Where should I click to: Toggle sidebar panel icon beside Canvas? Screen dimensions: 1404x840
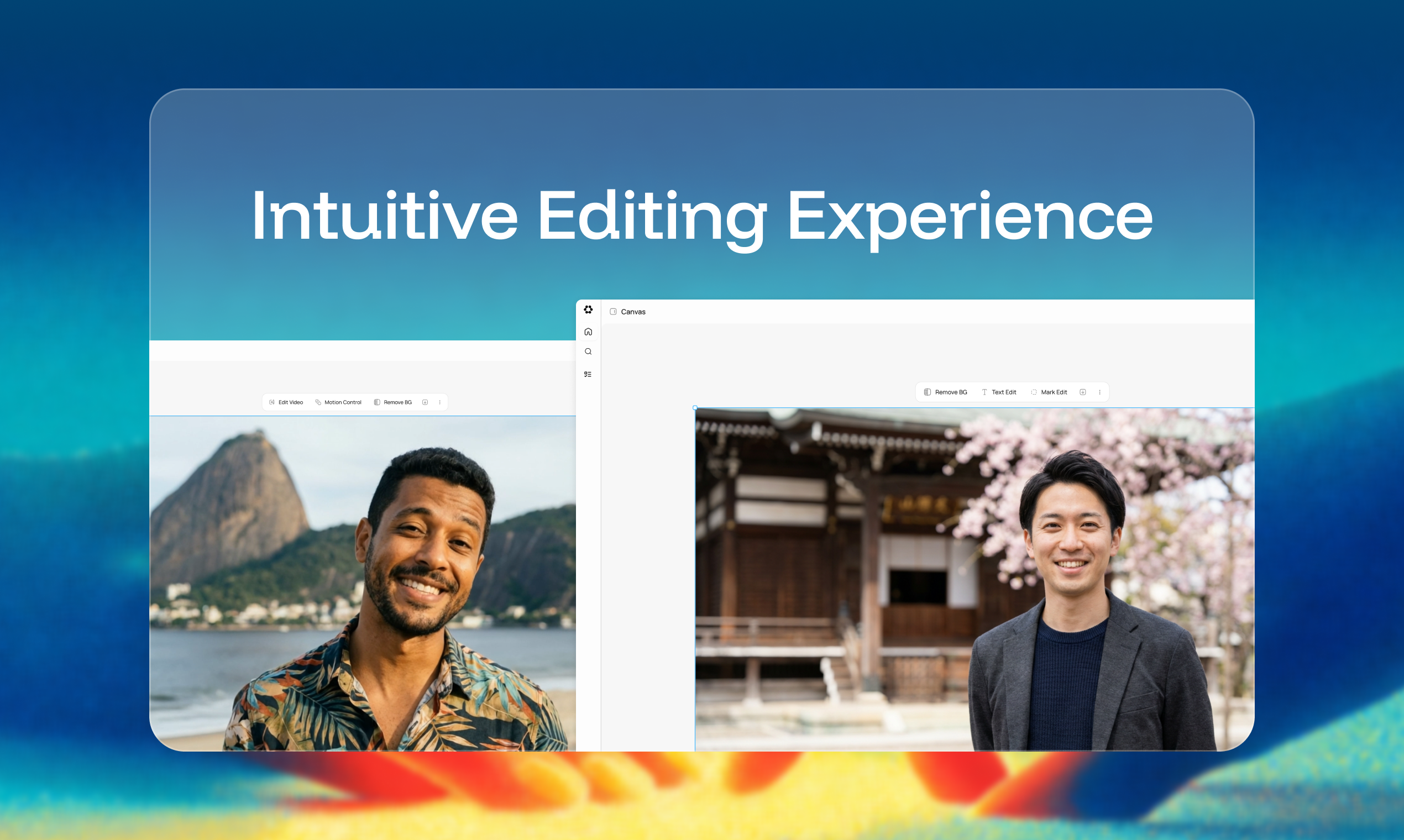[x=613, y=312]
